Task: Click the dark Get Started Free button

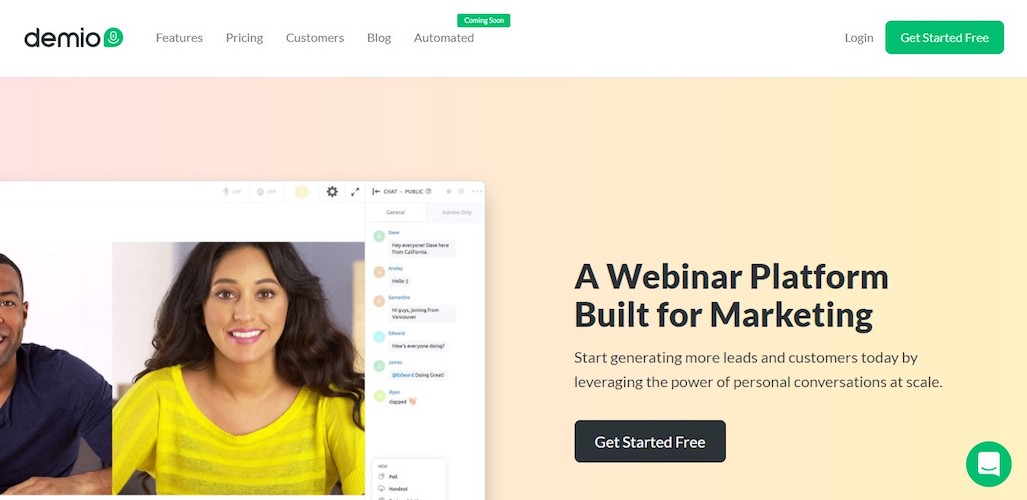Action: click(x=650, y=442)
